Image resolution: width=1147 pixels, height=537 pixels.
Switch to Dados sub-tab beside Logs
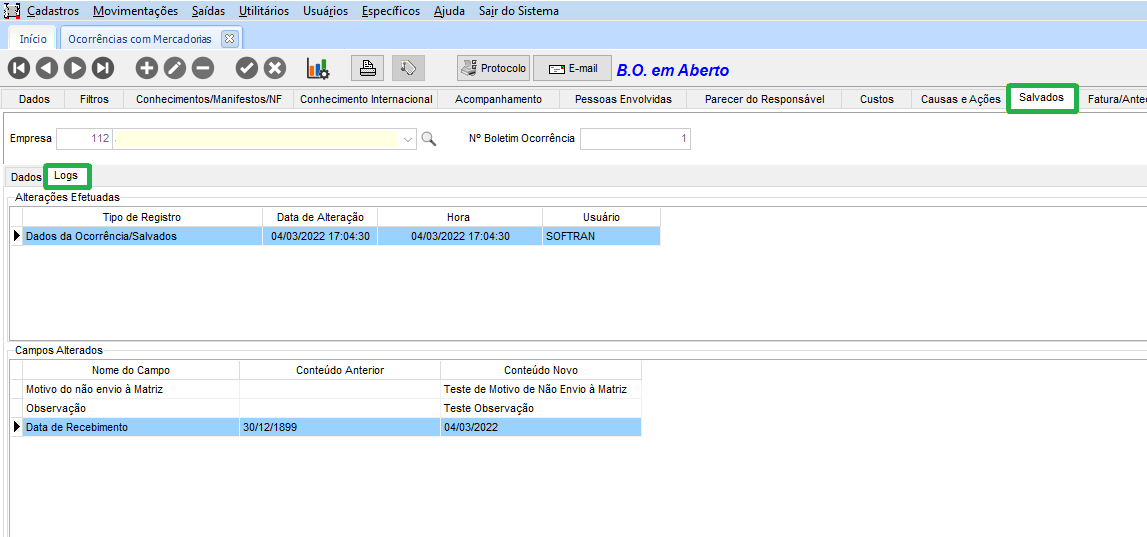click(26, 177)
